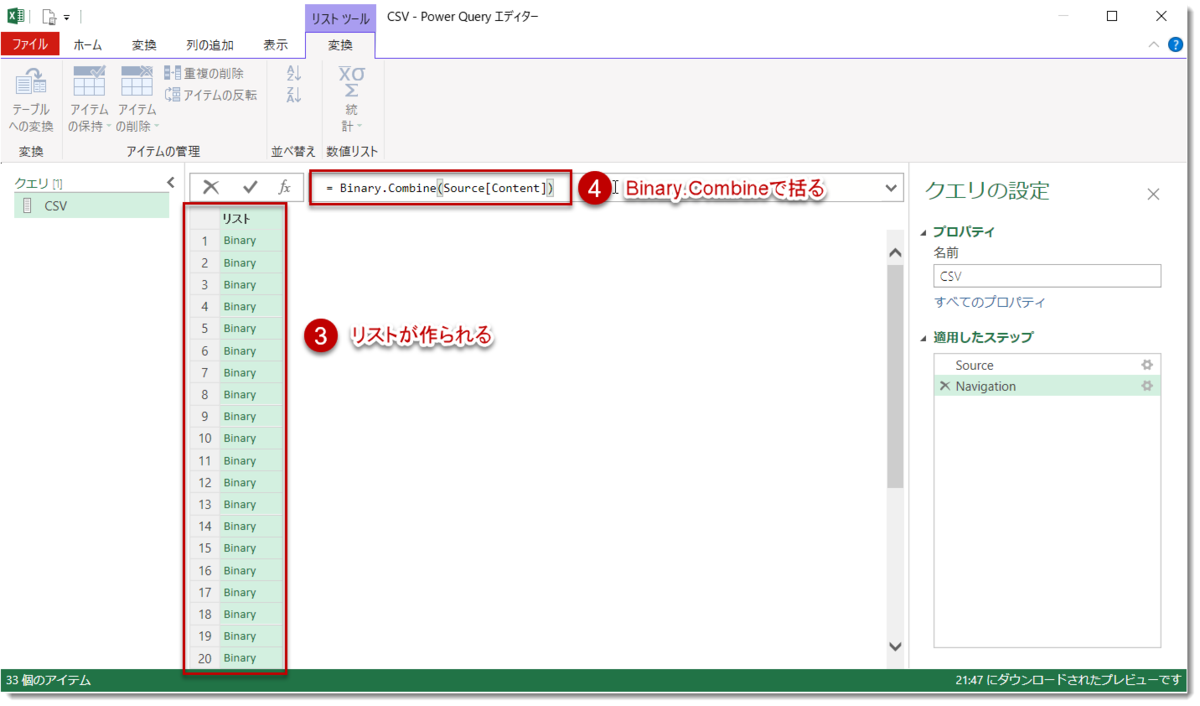Screen dimensions: 1200x706
Task: Collapse the ribbon with the caret
Action: (x=1153, y=45)
